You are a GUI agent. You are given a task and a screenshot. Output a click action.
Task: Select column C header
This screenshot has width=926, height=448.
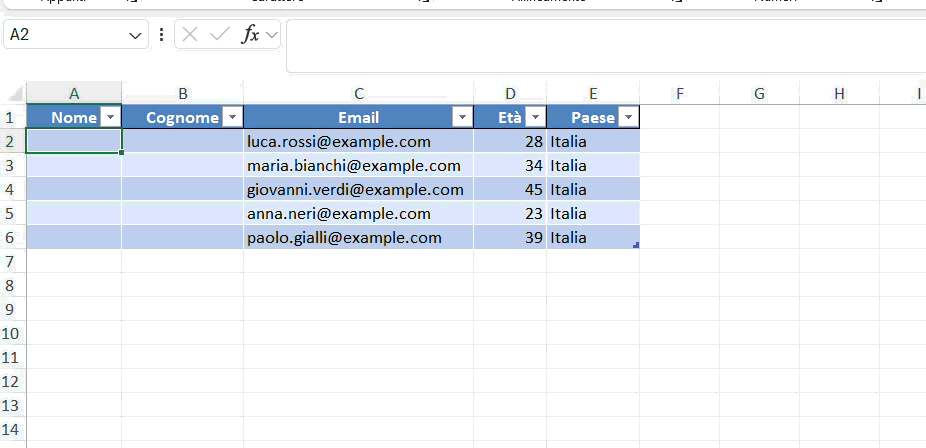[x=358, y=93]
